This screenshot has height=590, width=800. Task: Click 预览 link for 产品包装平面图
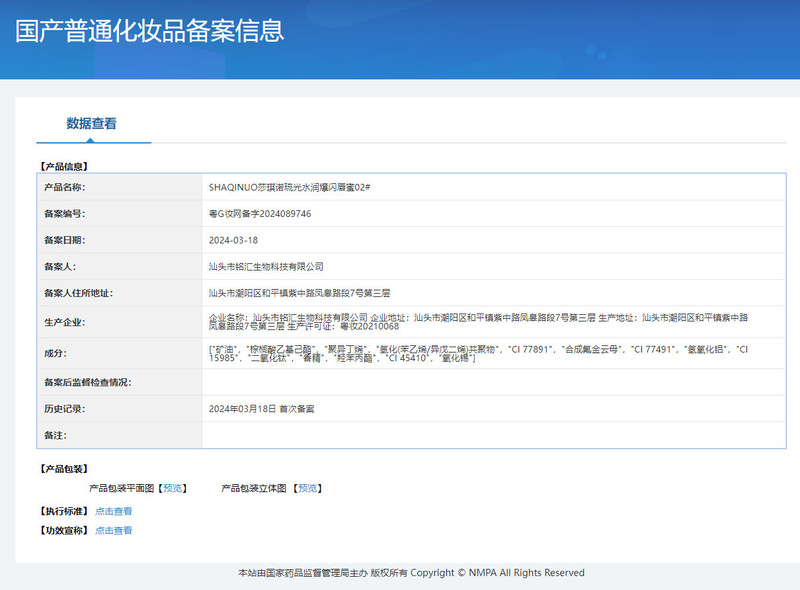point(174,488)
